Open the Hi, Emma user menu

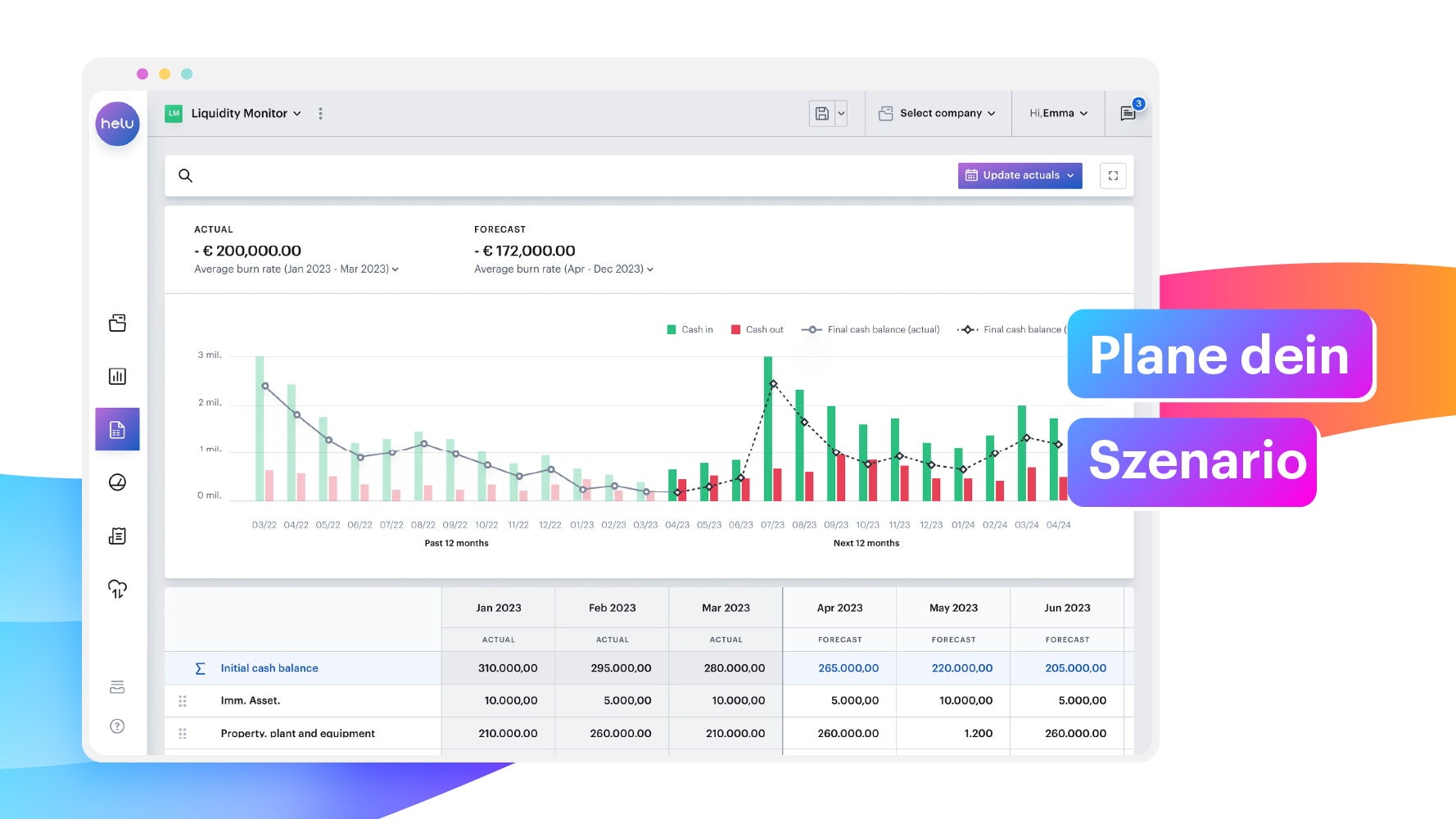[1058, 113]
